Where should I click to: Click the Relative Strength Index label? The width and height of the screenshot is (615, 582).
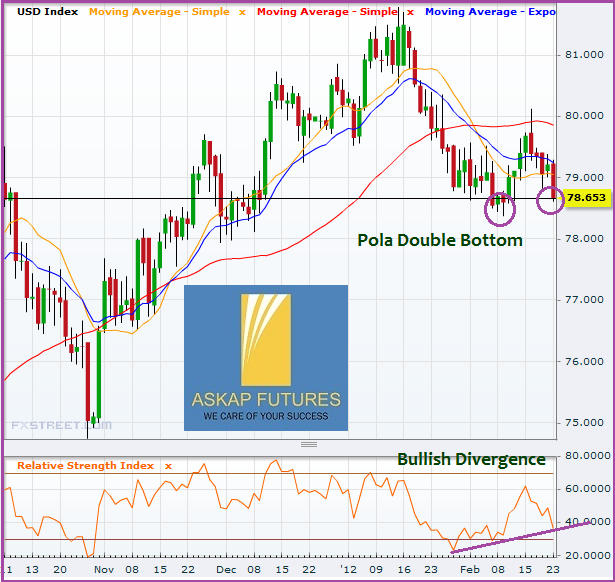tap(87, 466)
